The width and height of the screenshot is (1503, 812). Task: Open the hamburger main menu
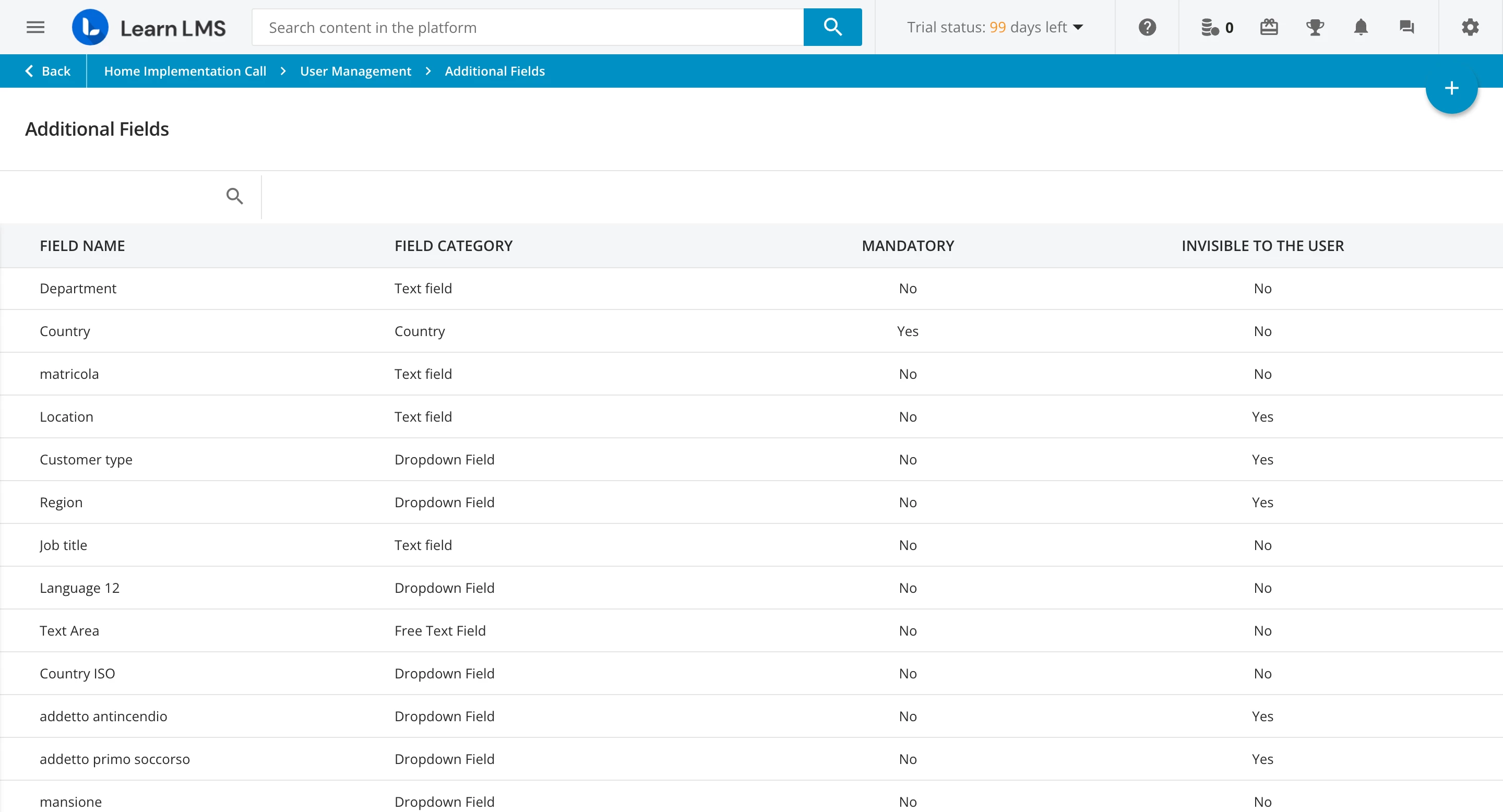click(35, 28)
